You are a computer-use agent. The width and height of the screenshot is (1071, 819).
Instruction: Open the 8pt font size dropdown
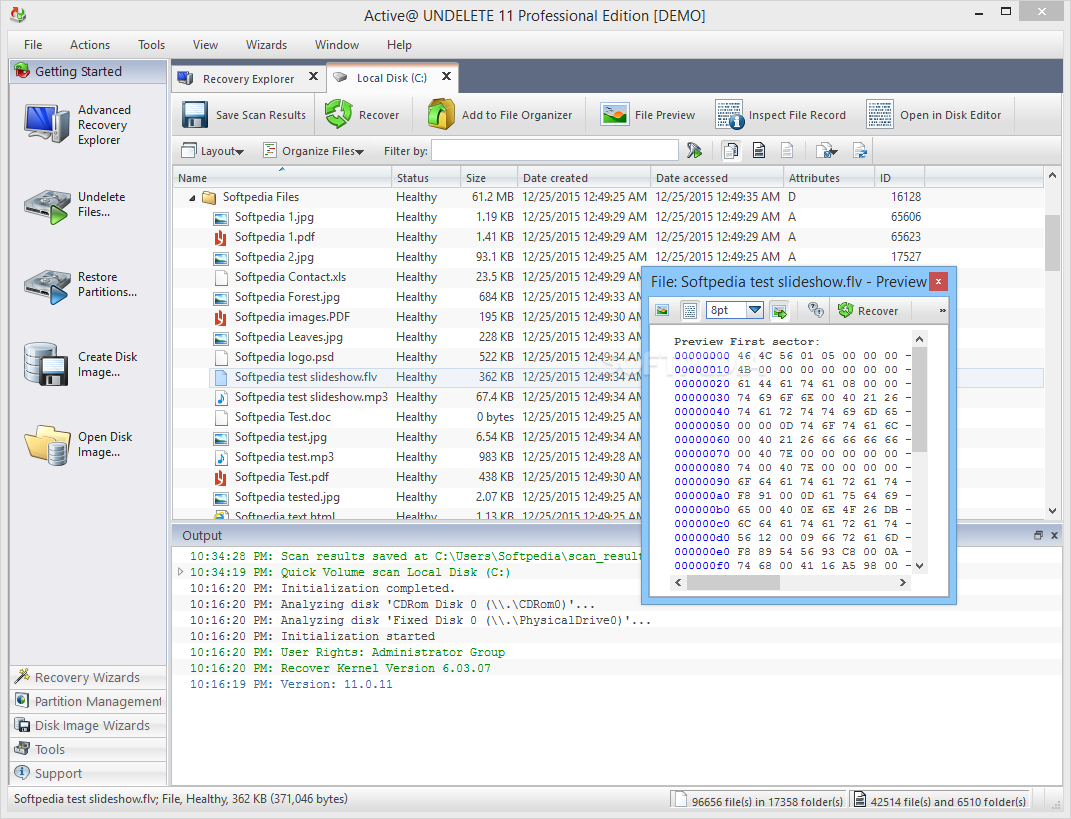click(755, 310)
